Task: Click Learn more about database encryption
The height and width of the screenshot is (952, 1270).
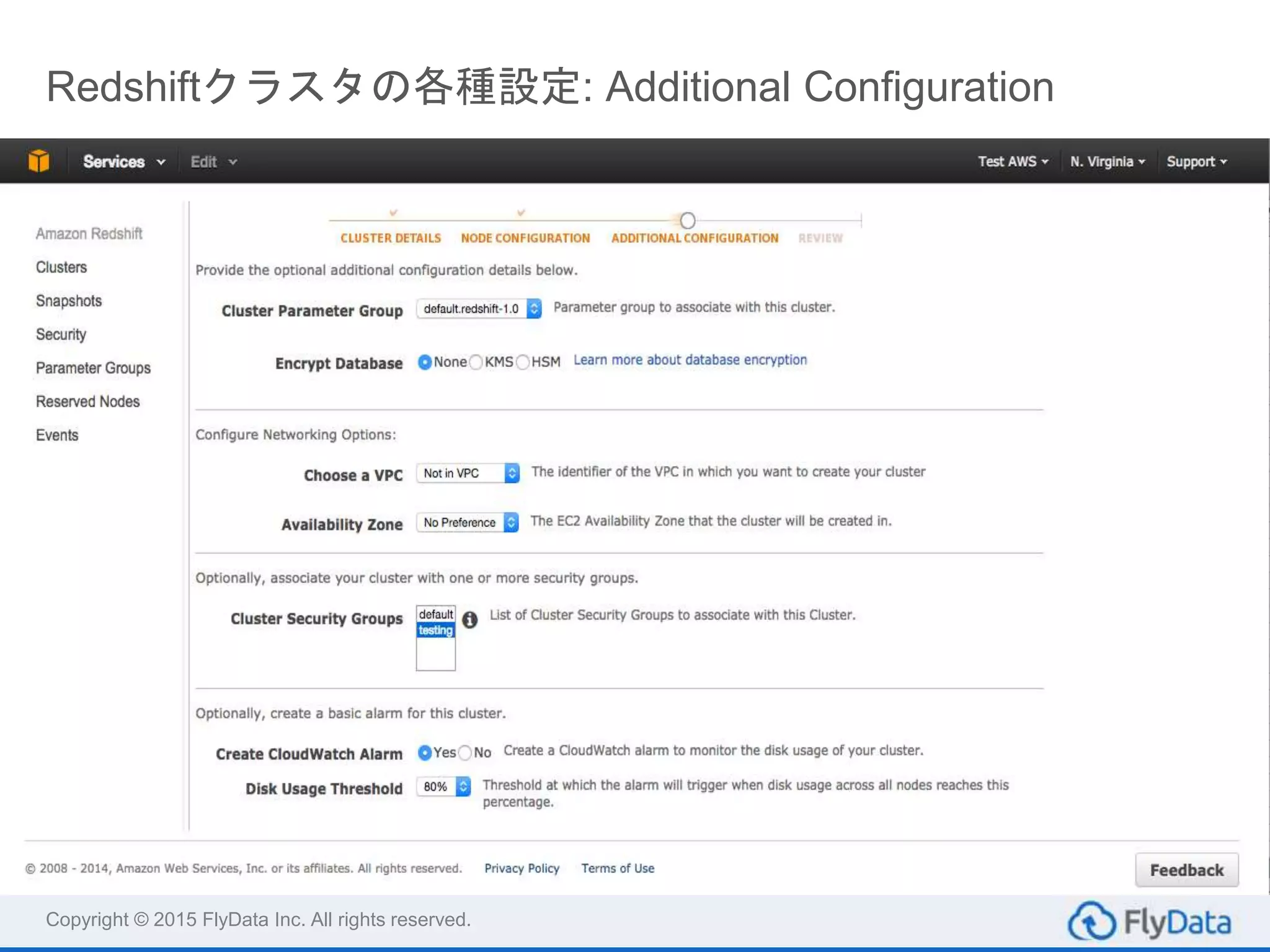Action: [x=690, y=360]
